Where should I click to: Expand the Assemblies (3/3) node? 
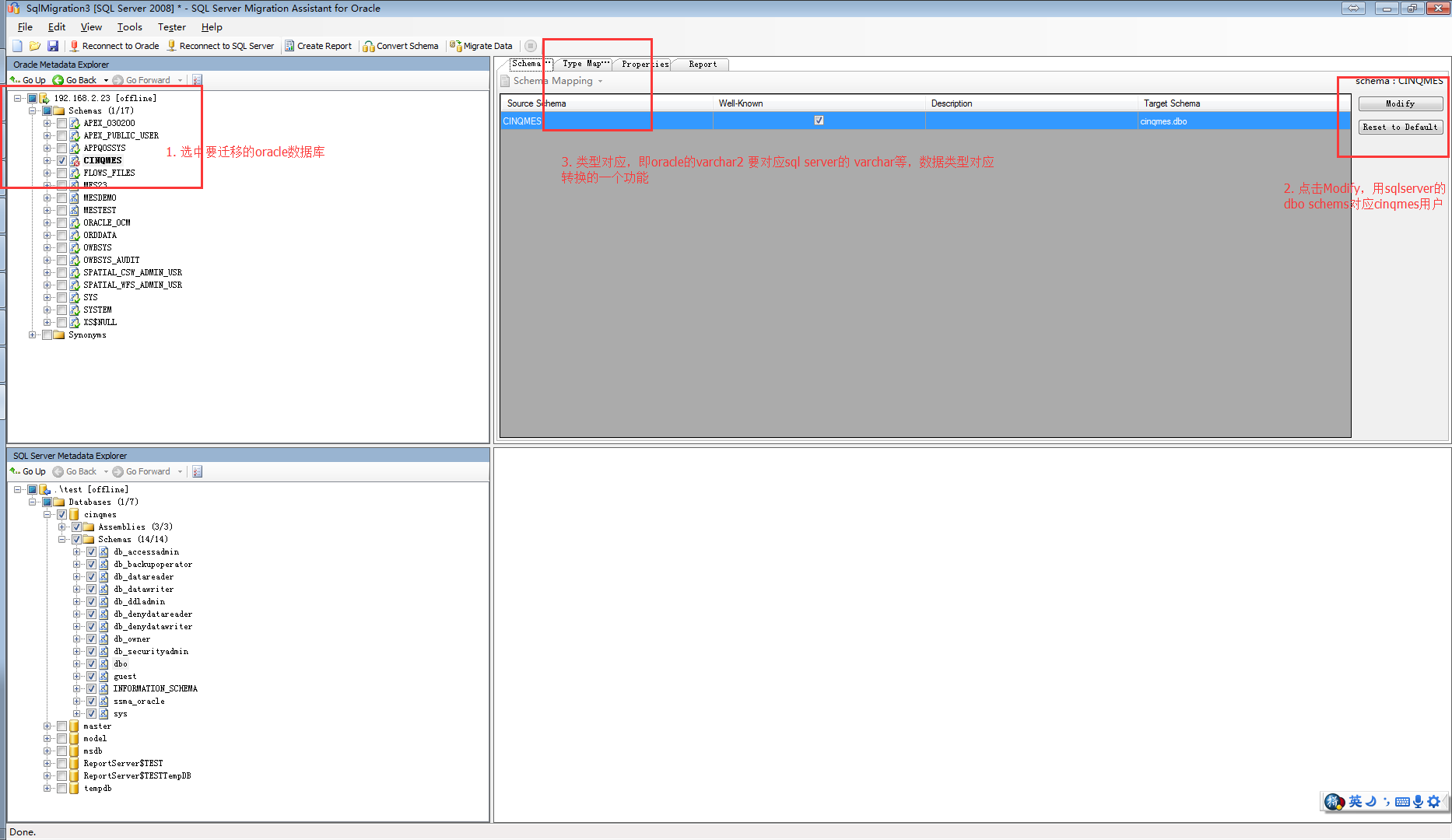tap(61, 527)
